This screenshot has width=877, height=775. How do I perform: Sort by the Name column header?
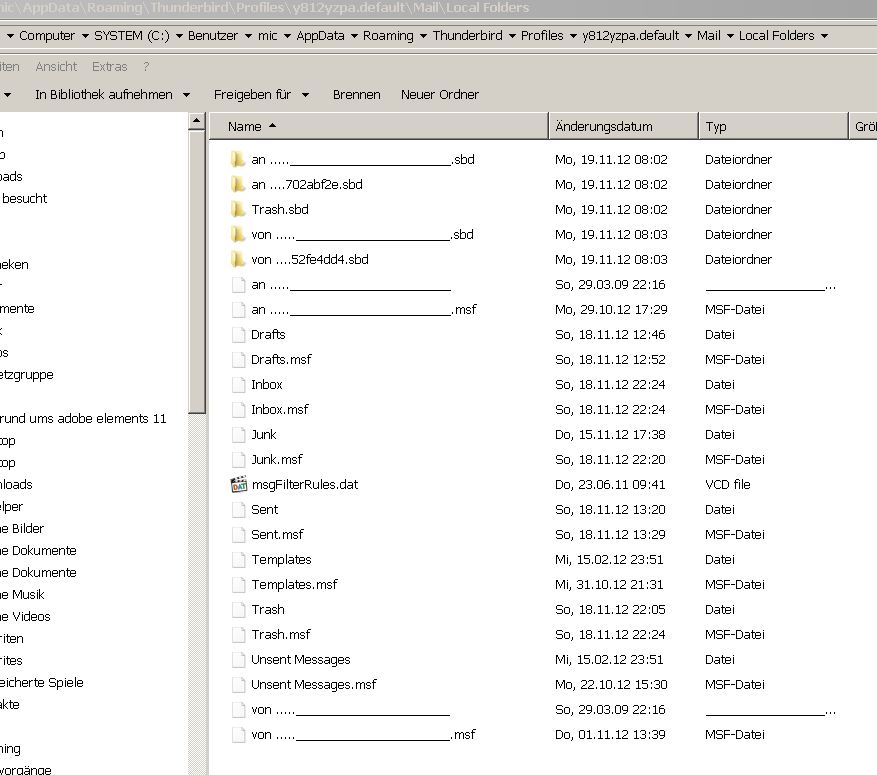[380, 127]
